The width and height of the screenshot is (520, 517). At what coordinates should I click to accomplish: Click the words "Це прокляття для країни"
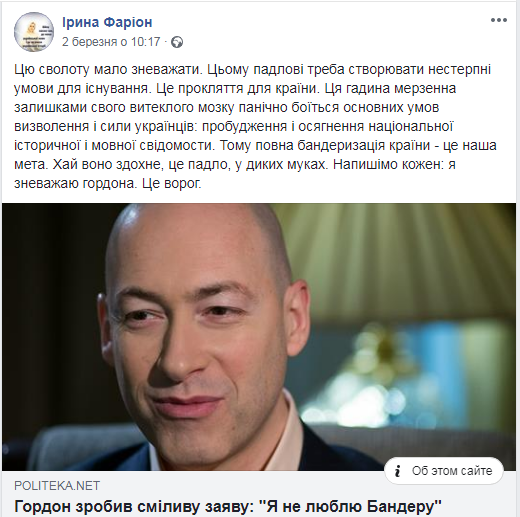[236, 89]
